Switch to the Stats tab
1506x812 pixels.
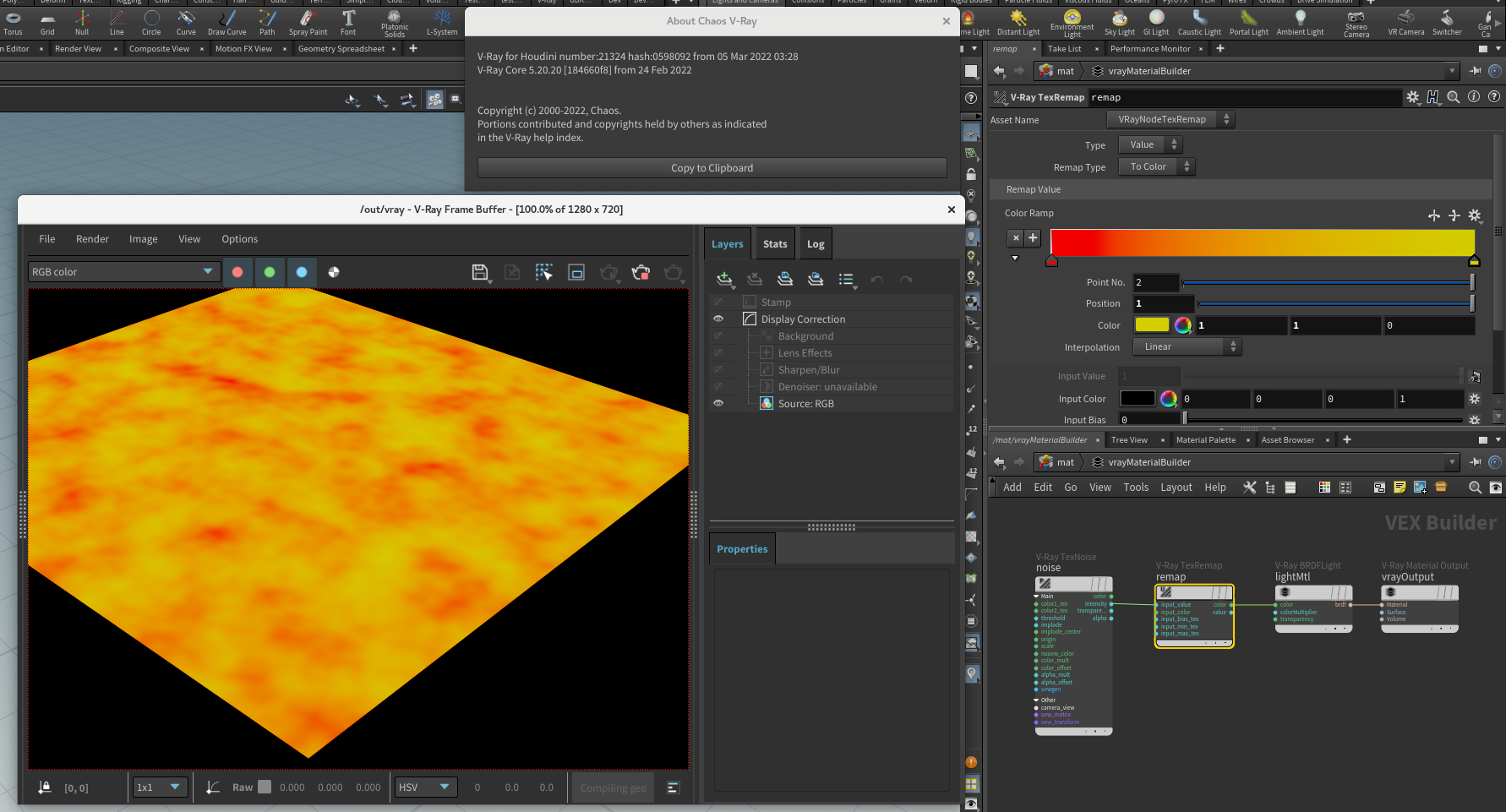coord(775,244)
